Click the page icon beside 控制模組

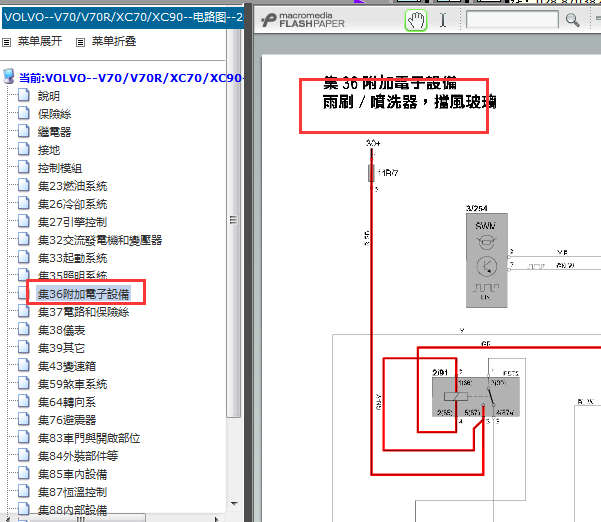[x=24, y=167]
